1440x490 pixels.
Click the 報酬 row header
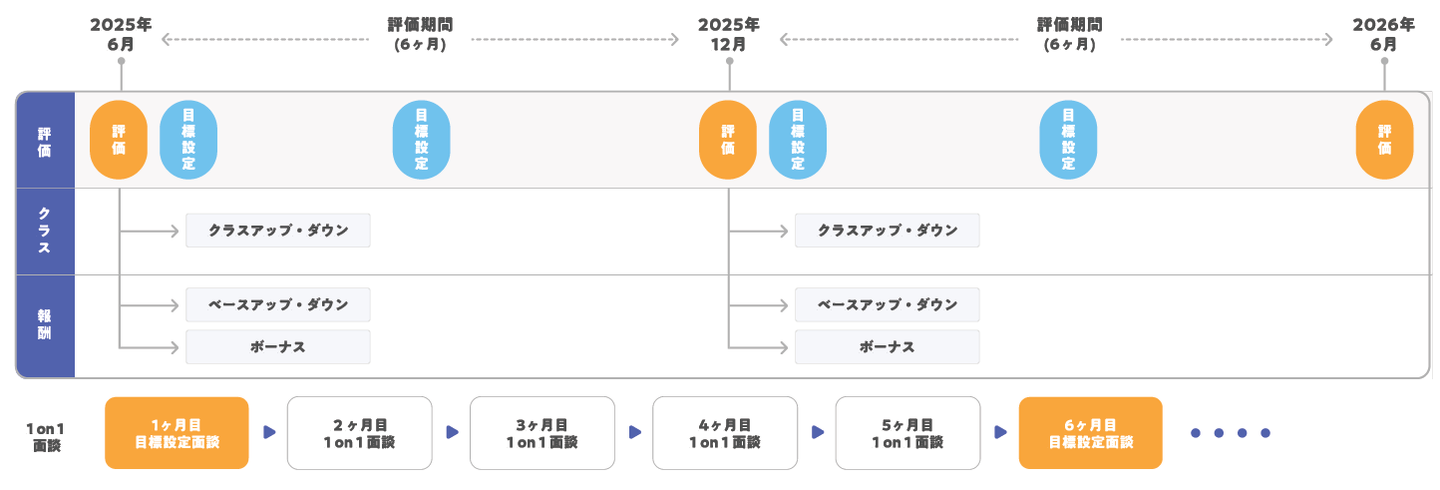click(45, 326)
